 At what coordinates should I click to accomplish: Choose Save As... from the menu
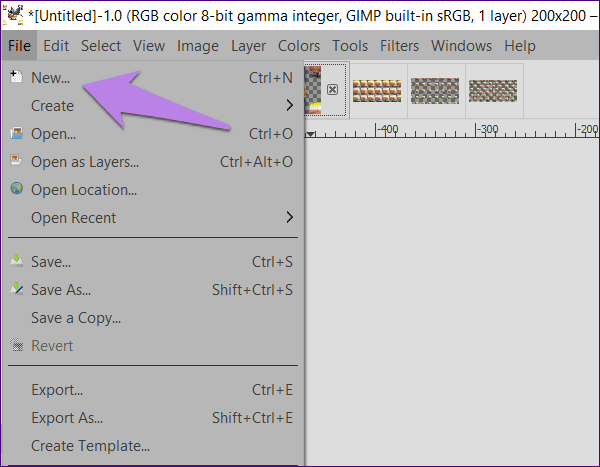tap(152, 290)
